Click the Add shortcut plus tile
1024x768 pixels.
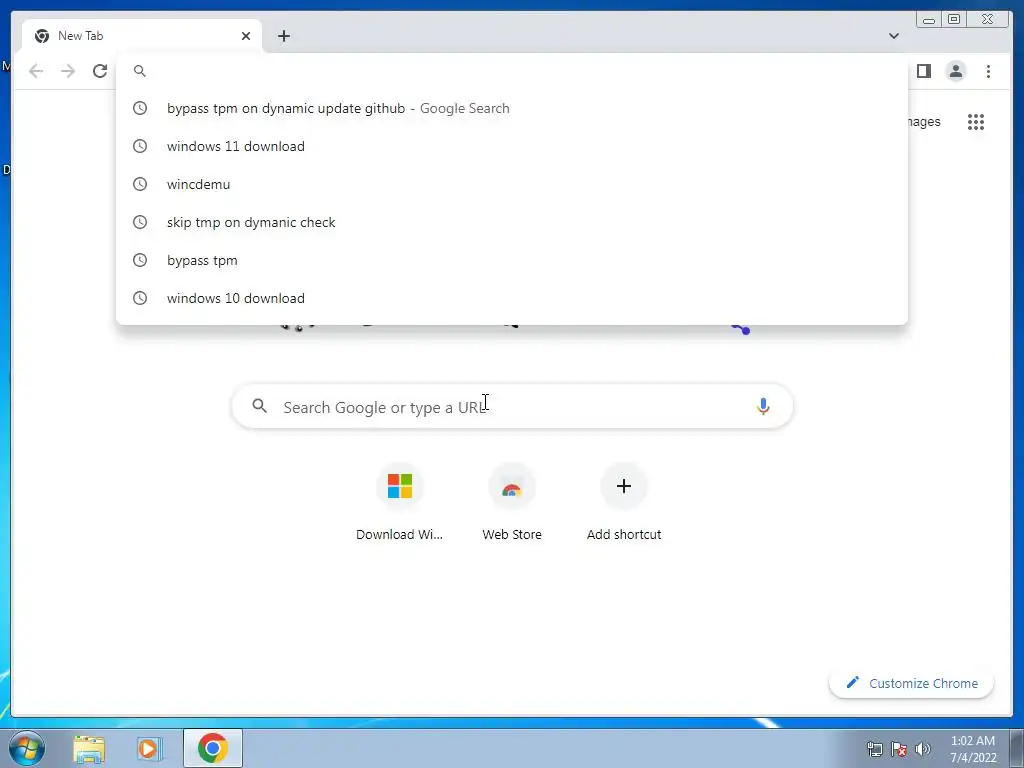point(624,503)
